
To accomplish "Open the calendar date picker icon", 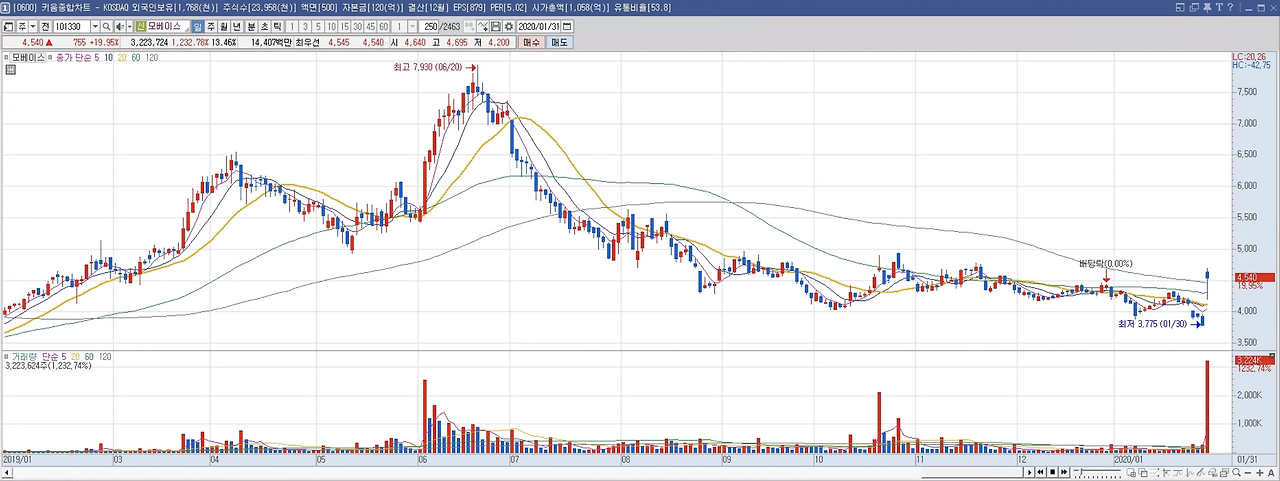I will [567, 26].
